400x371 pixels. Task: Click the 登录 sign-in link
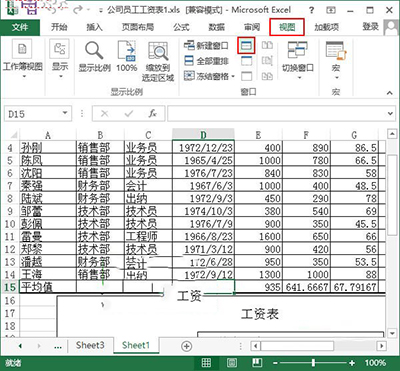pos(370,27)
